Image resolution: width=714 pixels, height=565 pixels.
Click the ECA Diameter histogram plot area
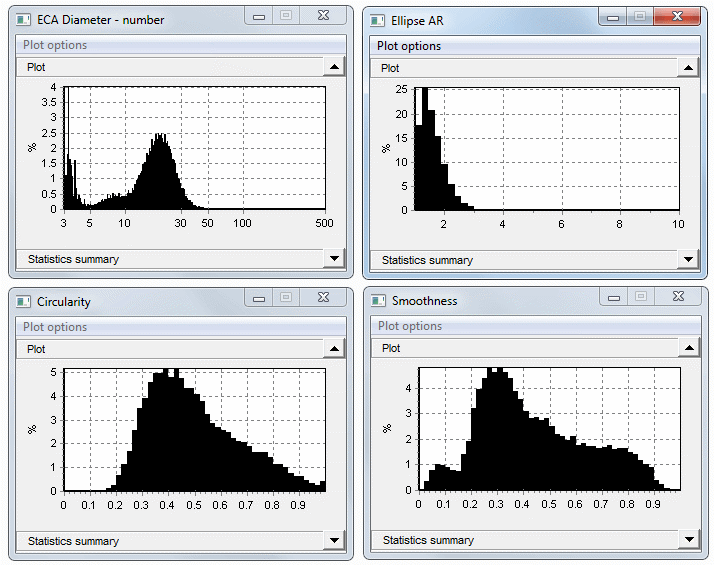pyautogui.click(x=194, y=148)
